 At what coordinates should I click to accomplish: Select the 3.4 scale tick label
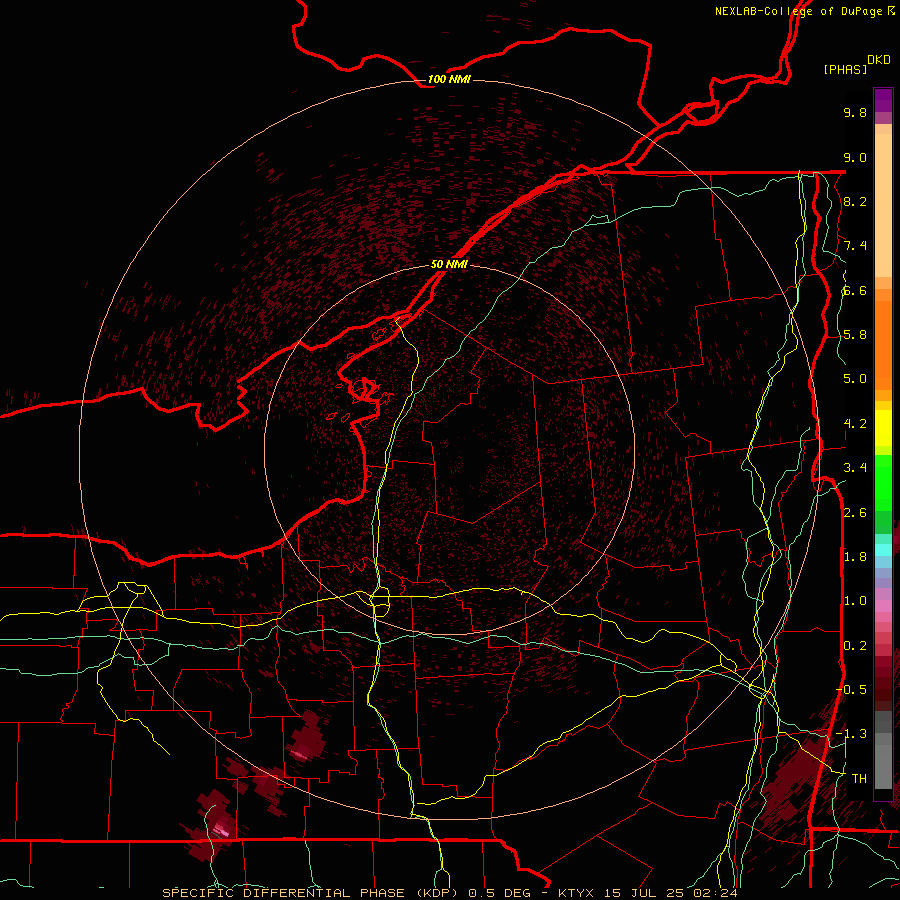[x=855, y=468]
